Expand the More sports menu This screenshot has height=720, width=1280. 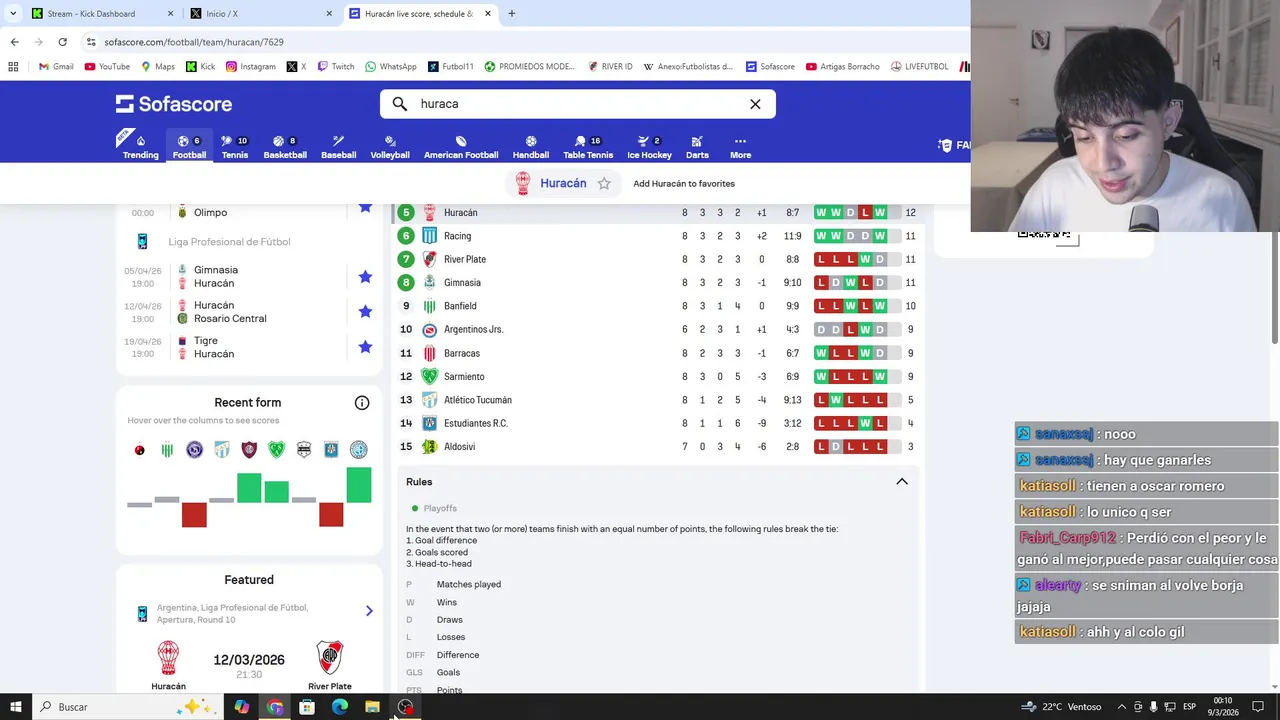[740, 147]
